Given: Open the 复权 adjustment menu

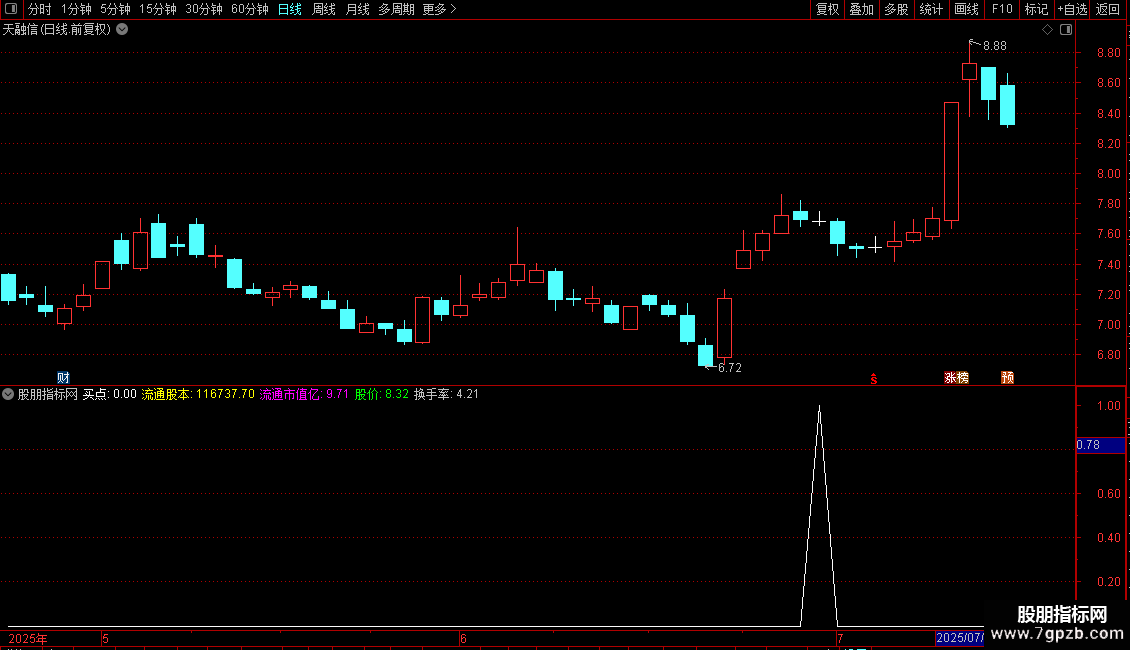Looking at the screenshot, I should tap(827, 9).
